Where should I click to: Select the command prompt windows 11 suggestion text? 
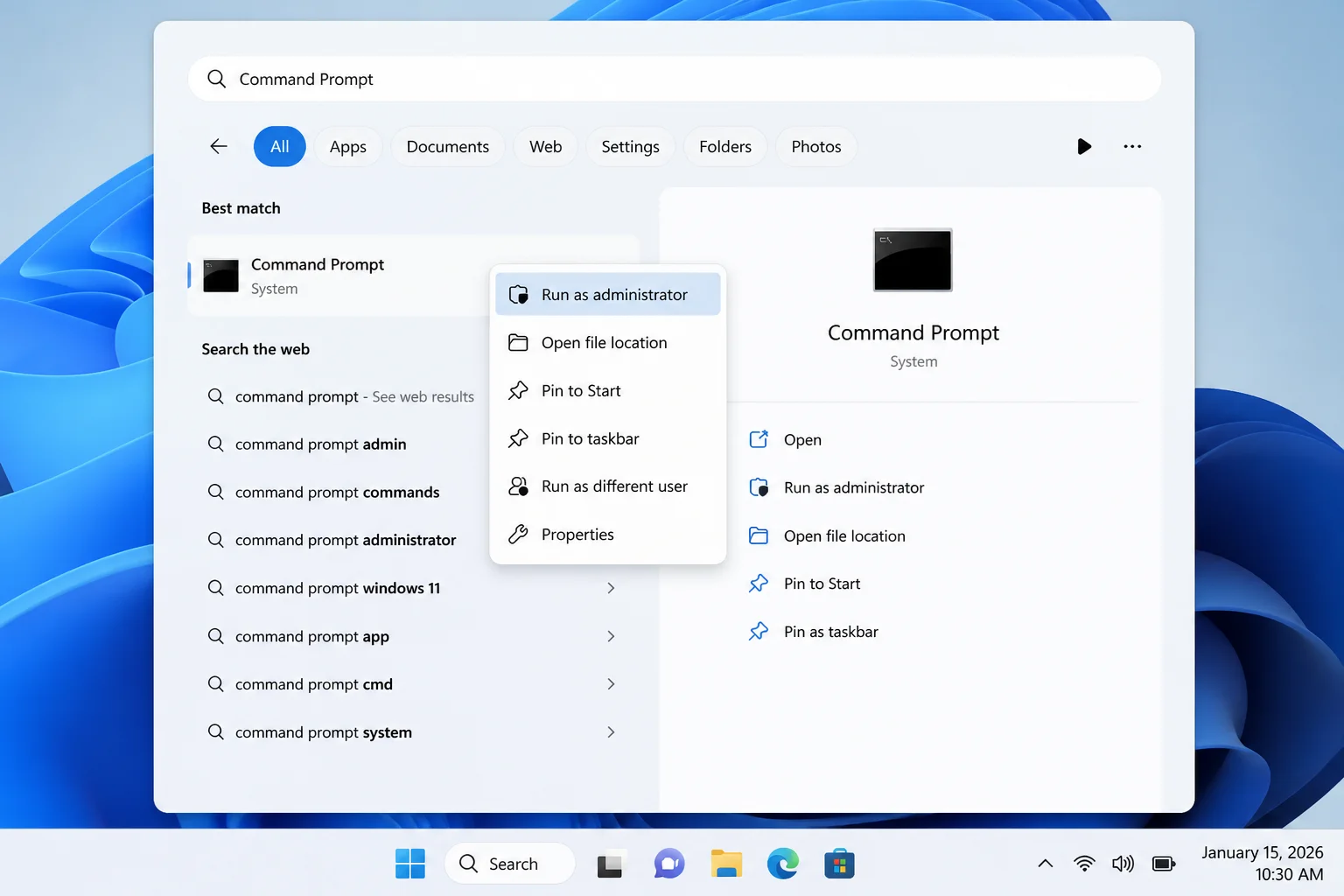click(x=338, y=588)
